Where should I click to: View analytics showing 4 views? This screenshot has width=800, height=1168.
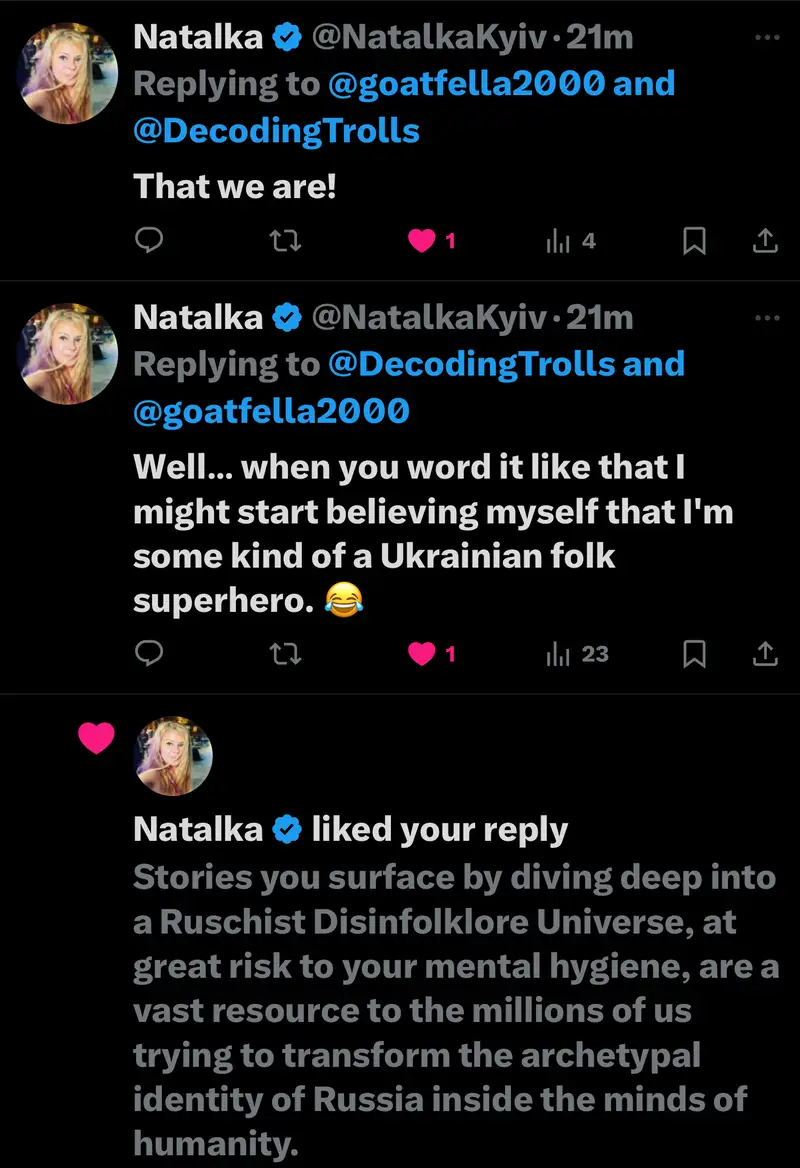[570, 240]
